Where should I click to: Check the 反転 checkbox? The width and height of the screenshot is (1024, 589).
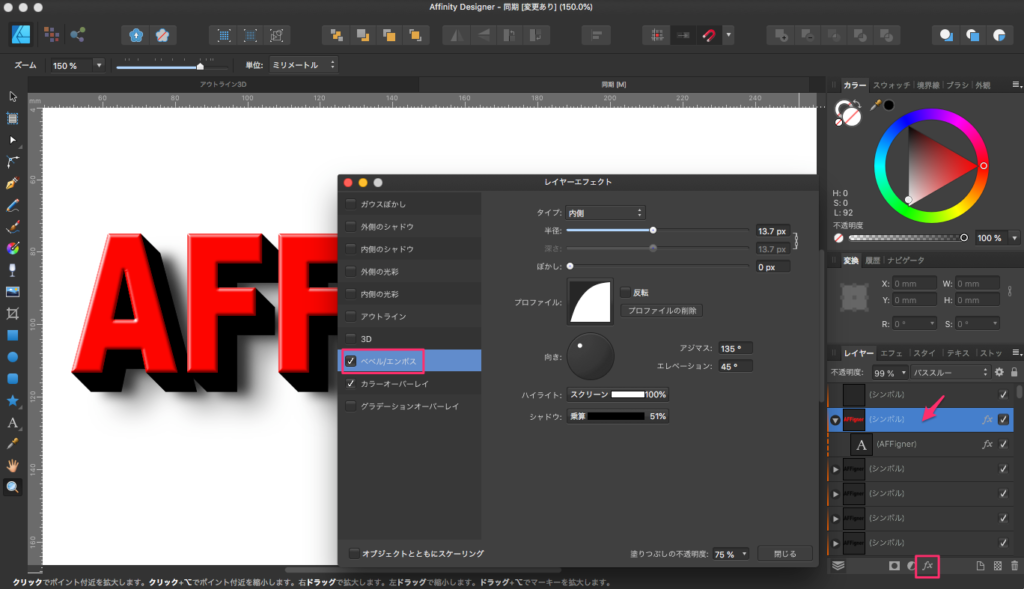[625, 293]
